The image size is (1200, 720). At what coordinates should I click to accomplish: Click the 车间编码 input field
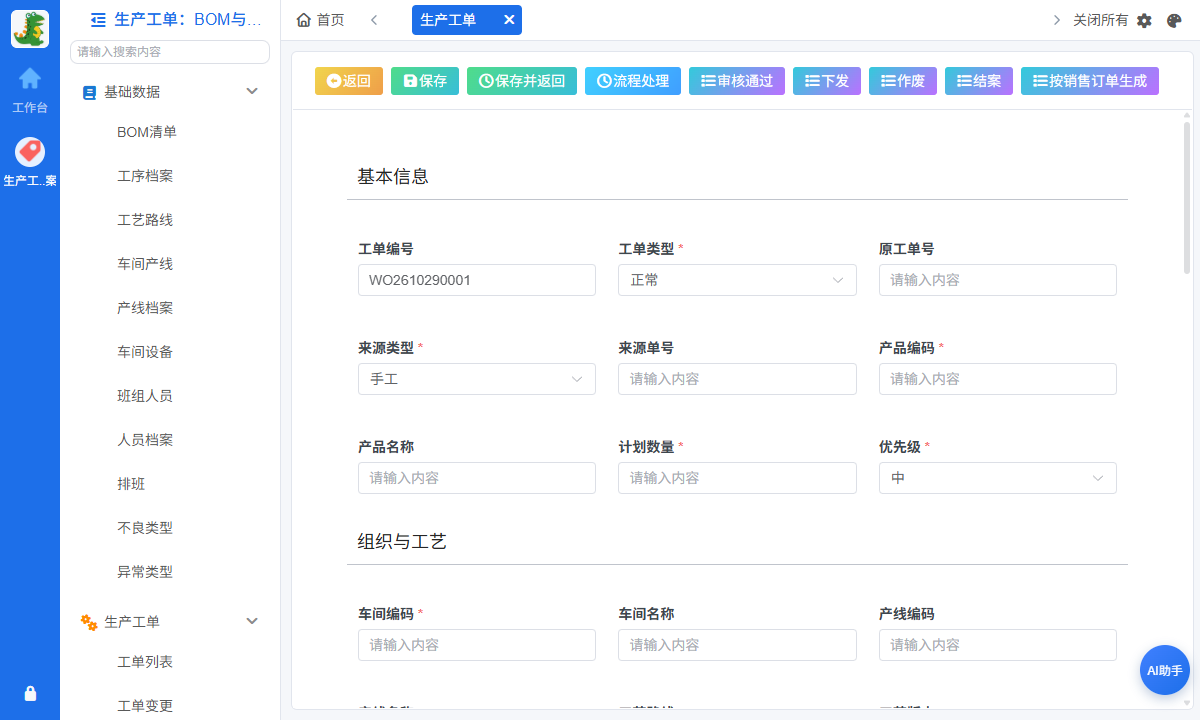click(477, 645)
